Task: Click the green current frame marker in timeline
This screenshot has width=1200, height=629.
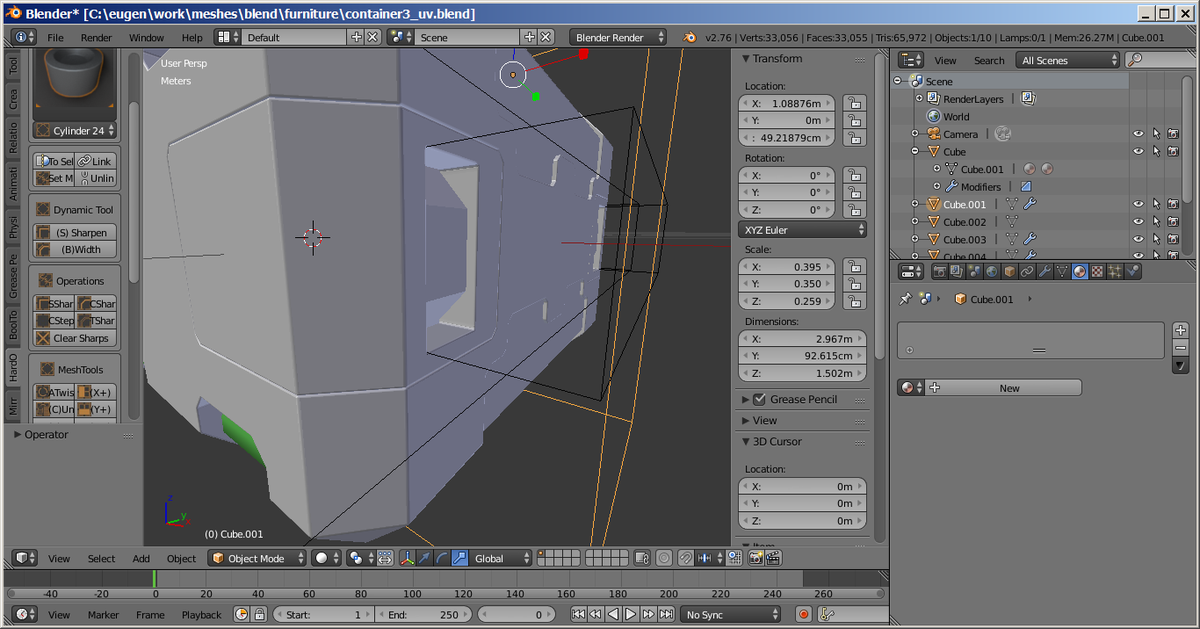Action: point(154,579)
